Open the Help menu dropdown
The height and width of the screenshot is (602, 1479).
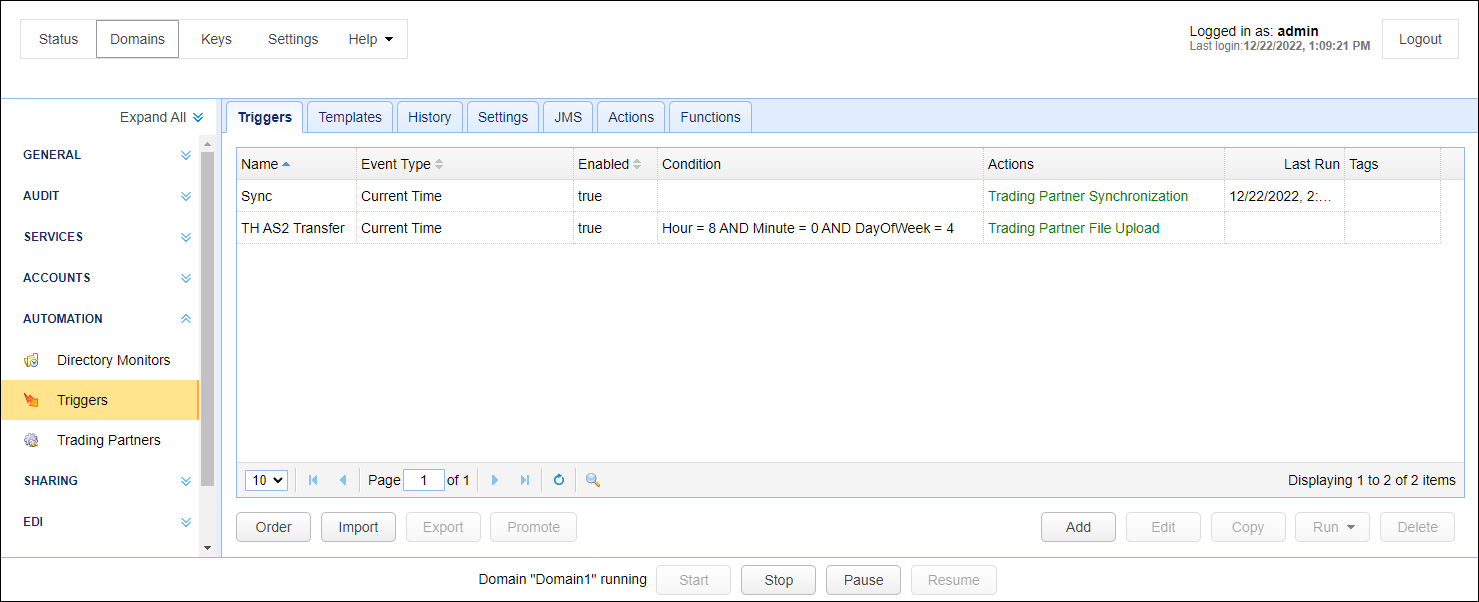[371, 39]
